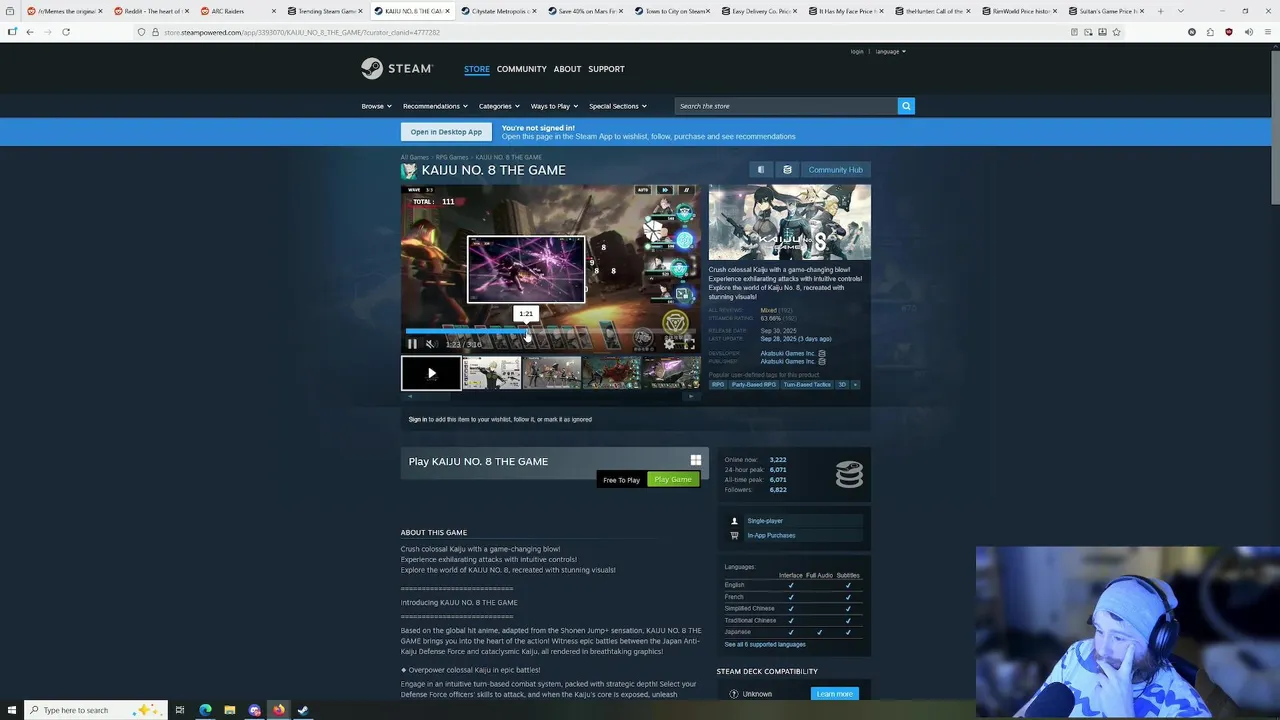The height and width of the screenshot is (720, 1280).
Task: Click the Steam logo
Action: 397,69
